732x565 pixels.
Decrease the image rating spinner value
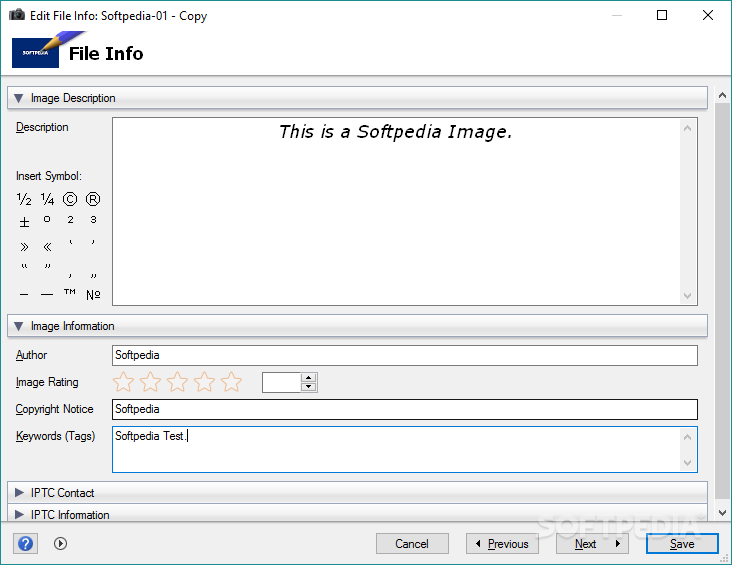point(309,387)
